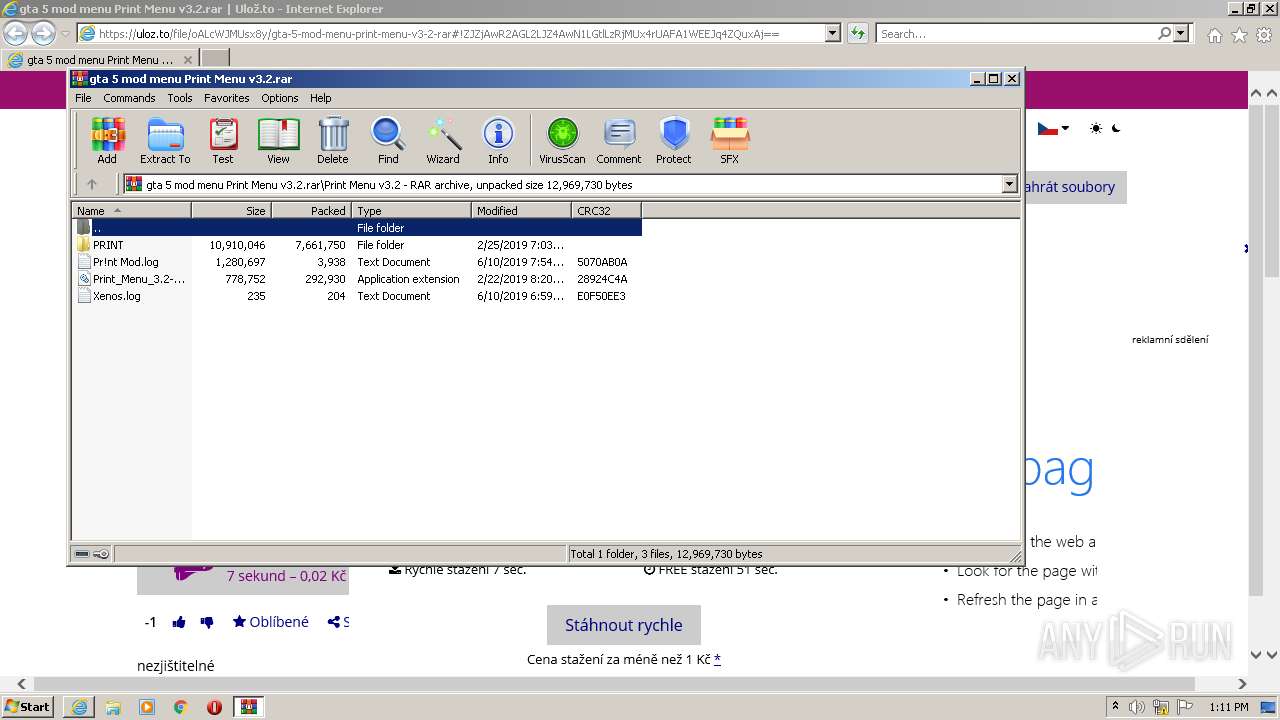Open media player taskbar icon
Screen dimensions: 1280x720
coord(147,707)
